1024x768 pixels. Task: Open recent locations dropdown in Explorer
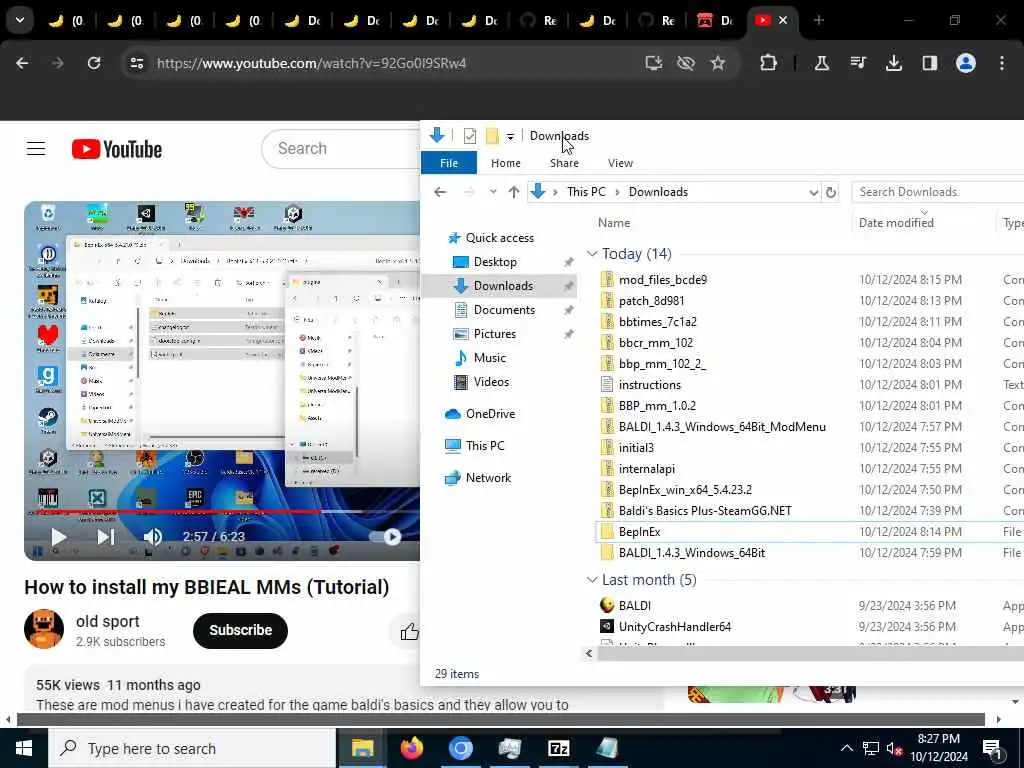tap(493, 192)
